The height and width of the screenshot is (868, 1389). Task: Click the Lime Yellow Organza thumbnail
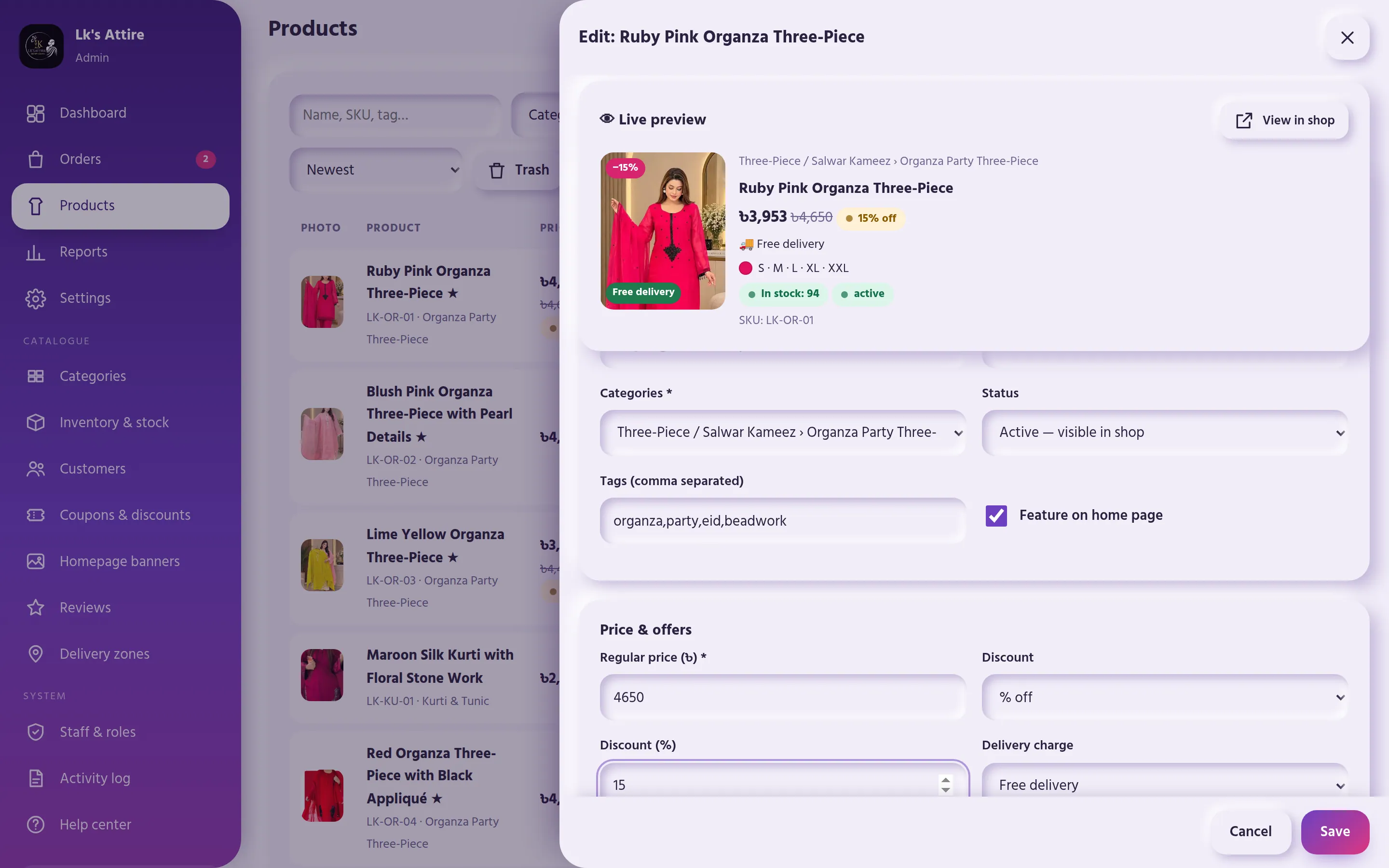click(322, 565)
